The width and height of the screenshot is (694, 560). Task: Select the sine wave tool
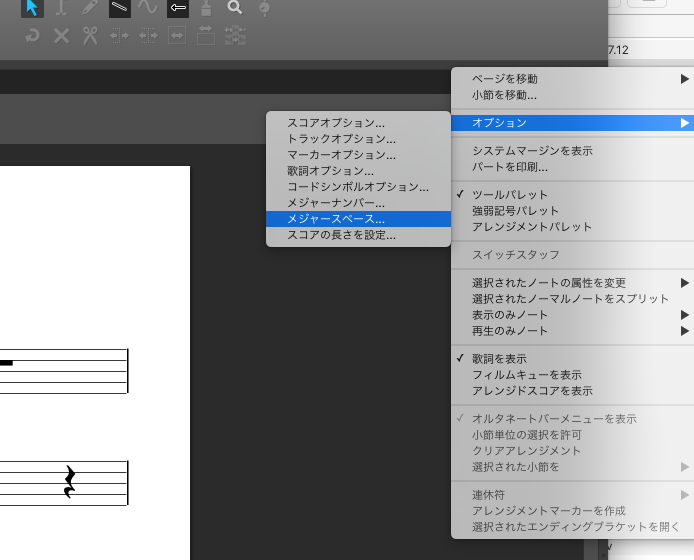coord(148,7)
